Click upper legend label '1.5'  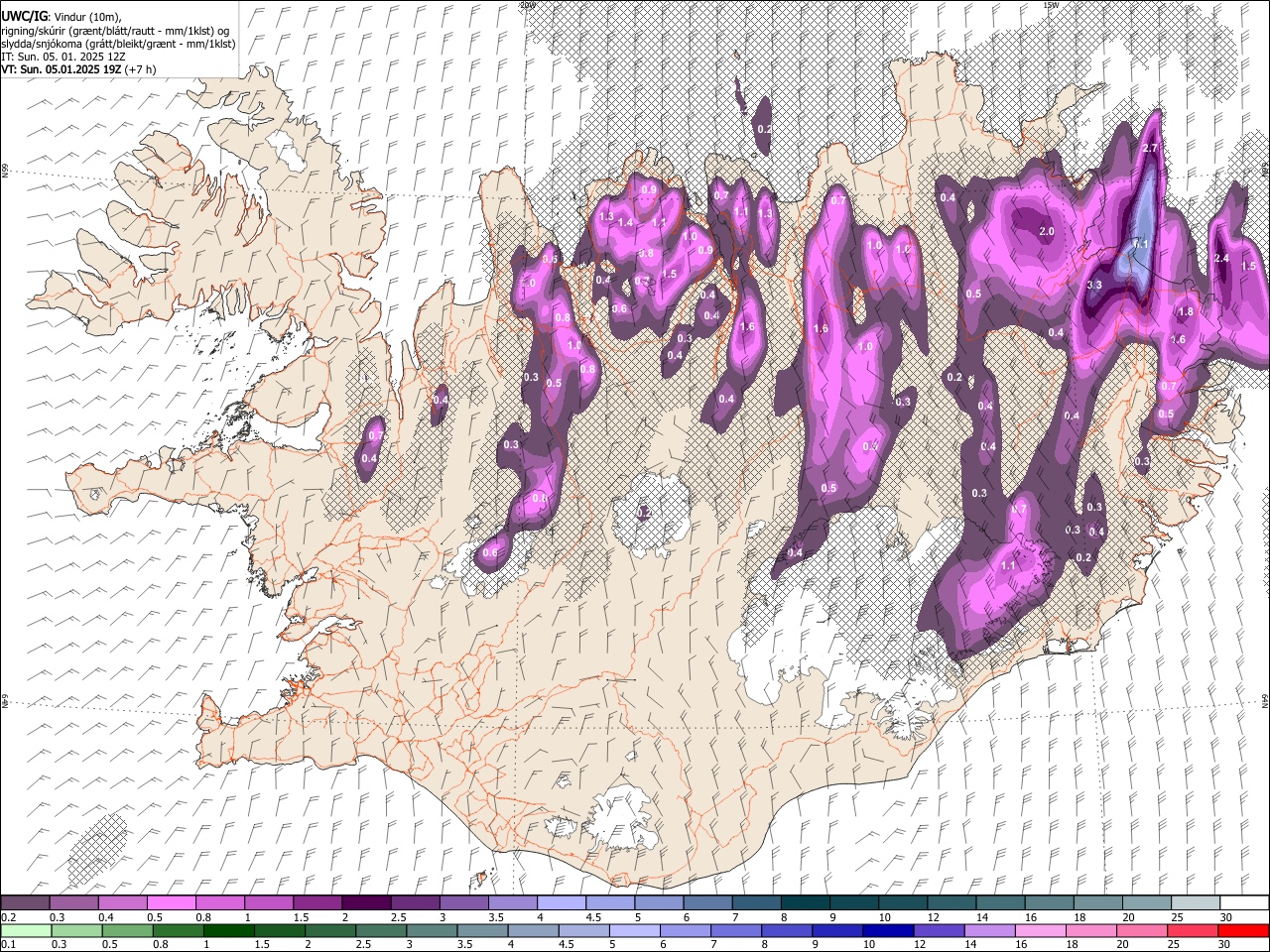click(300, 918)
